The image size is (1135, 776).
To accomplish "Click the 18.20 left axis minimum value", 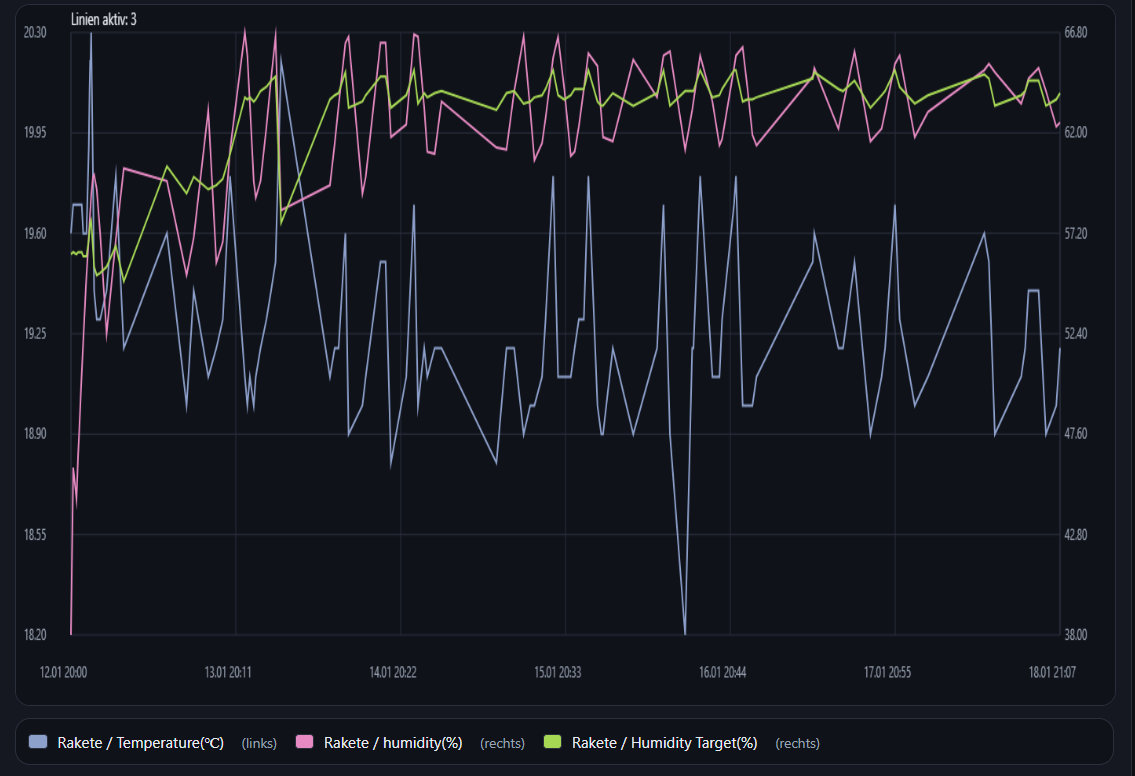I will [34, 635].
